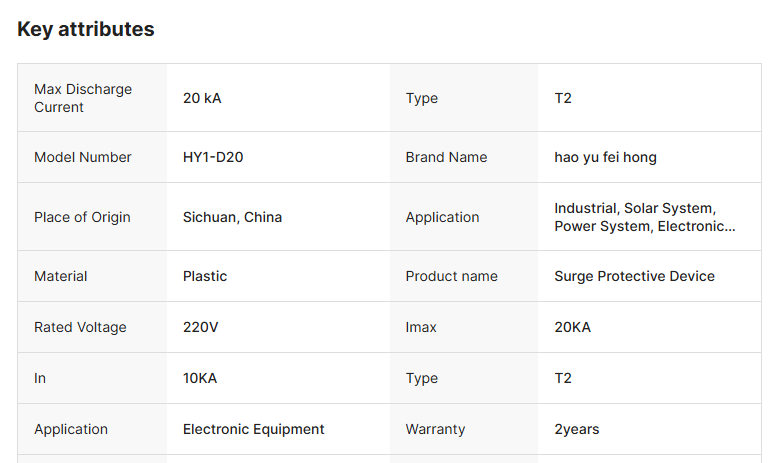Select the Brand Name label
The width and height of the screenshot is (784, 463).
click(x=446, y=157)
